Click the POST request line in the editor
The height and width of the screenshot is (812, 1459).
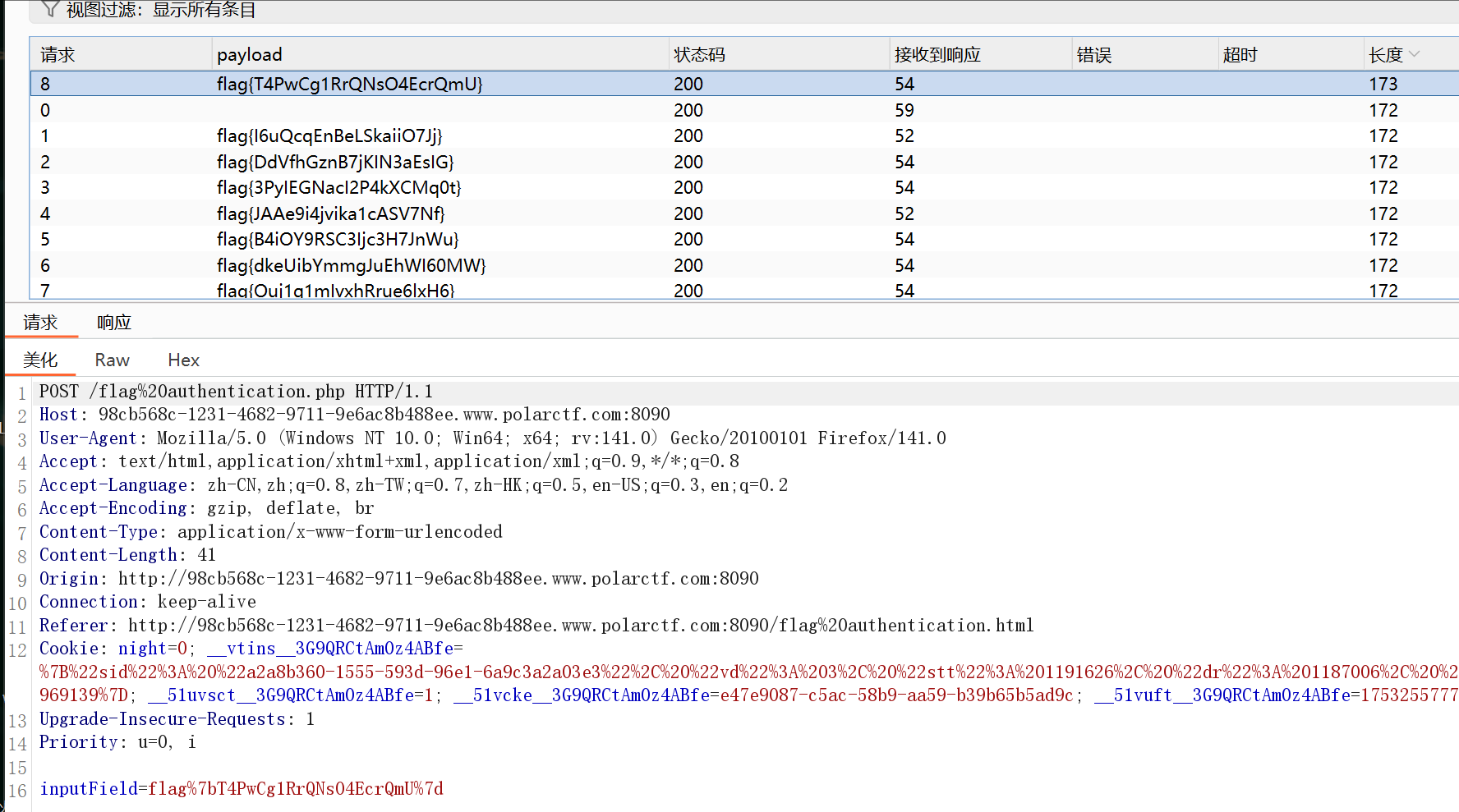(x=237, y=392)
